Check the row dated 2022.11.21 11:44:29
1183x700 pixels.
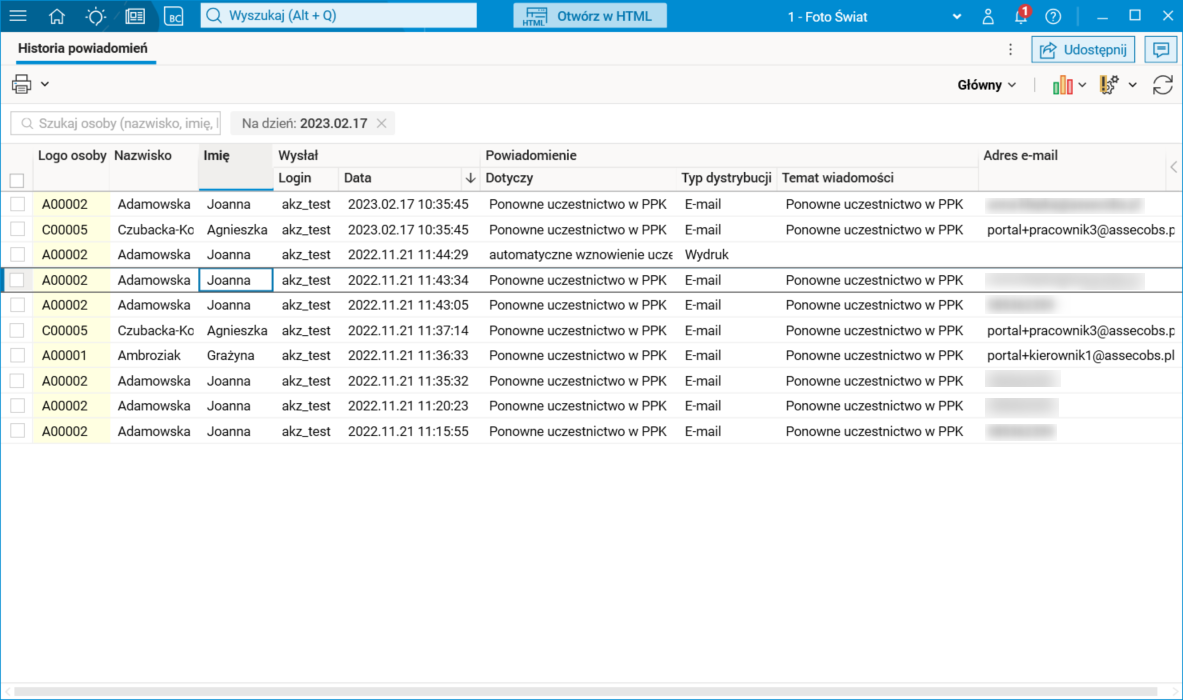[17, 254]
